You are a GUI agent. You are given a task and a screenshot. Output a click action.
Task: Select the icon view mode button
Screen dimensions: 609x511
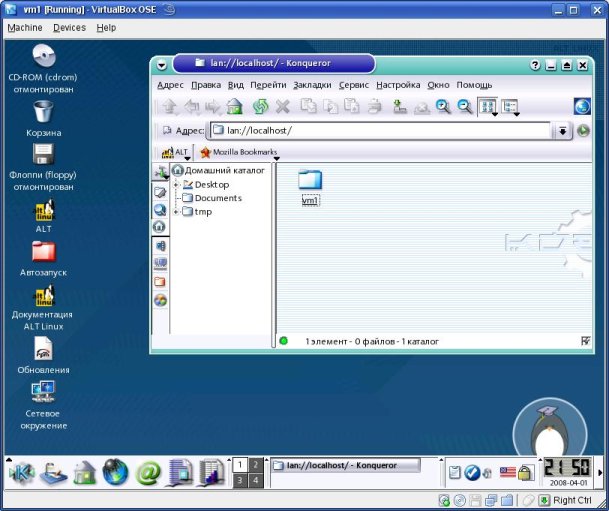[x=488, y=107]
